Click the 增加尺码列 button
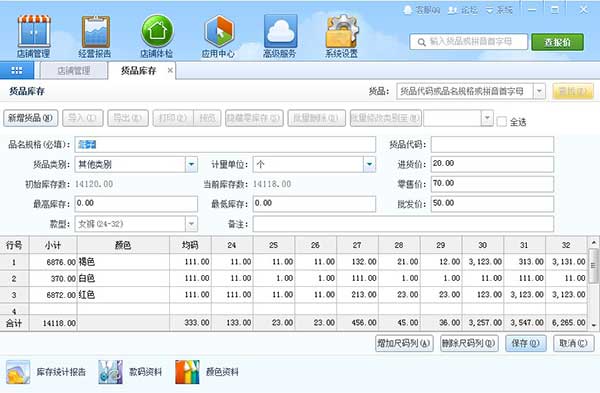This screenshot has width=600, height=393. click(404, 343)
